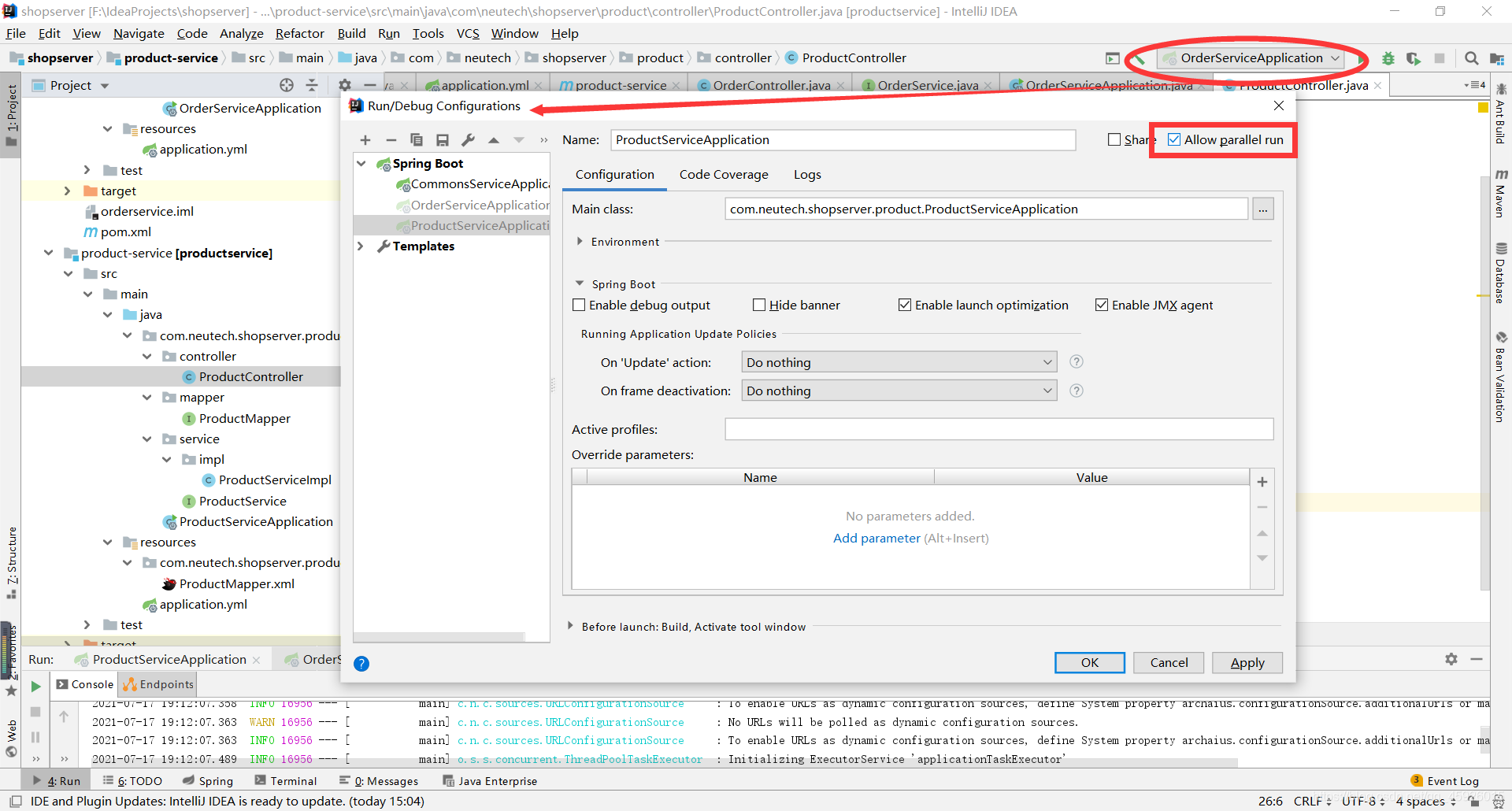Toggle Enable launch optimization

point(905,305)
